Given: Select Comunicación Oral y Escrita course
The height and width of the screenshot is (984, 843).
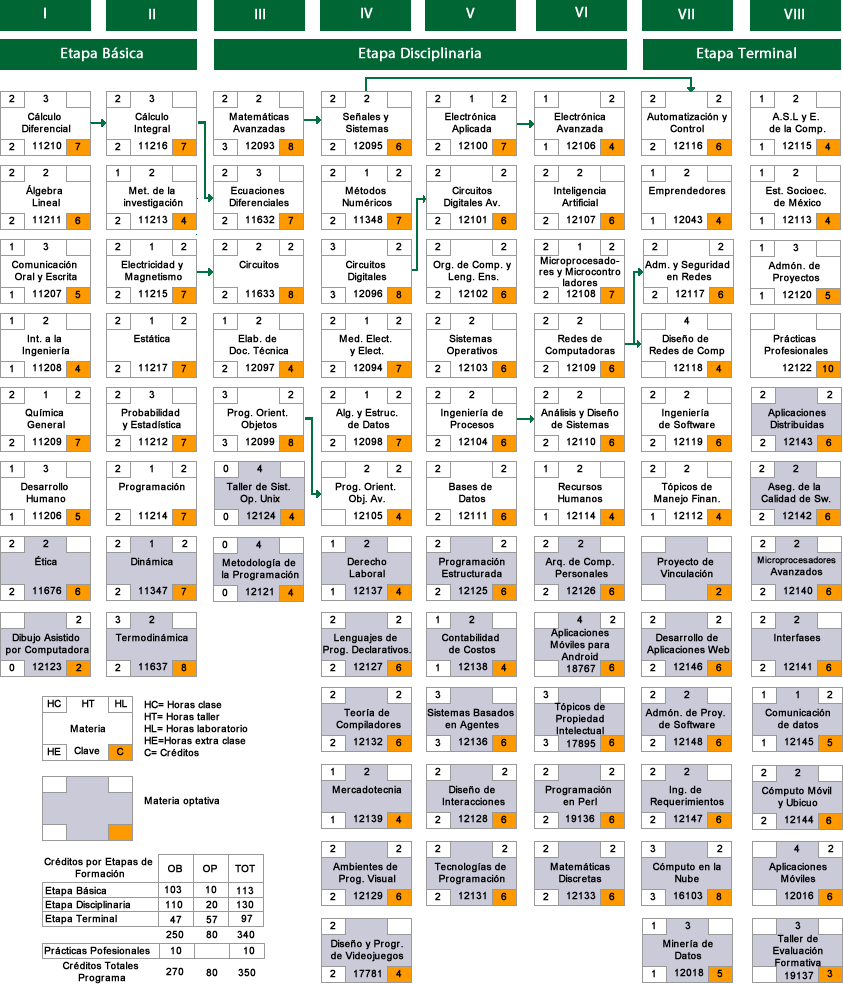Looking at the screenshot, I should coord(45,272).
